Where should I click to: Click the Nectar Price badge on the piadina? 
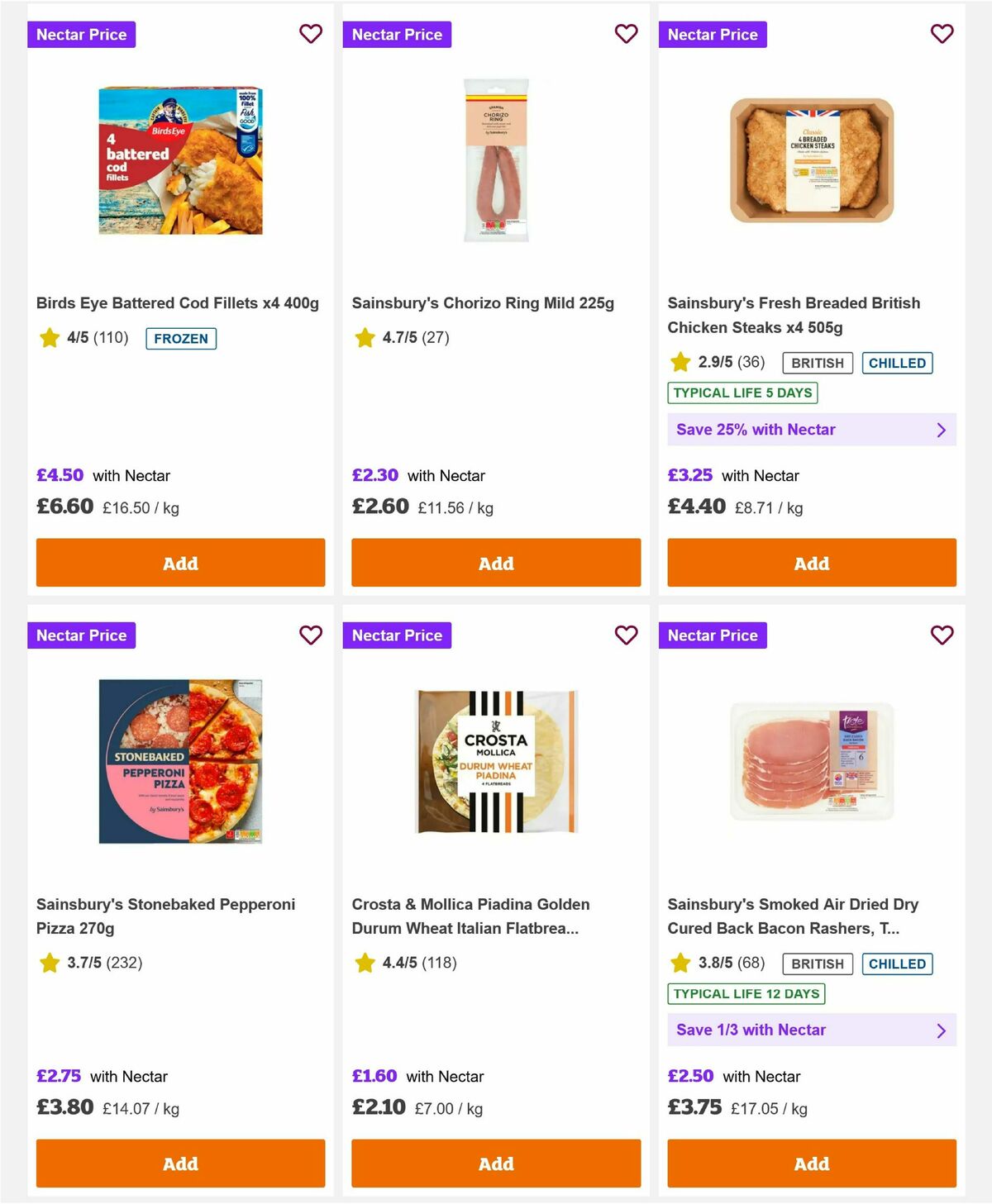[x=398, y=635]
